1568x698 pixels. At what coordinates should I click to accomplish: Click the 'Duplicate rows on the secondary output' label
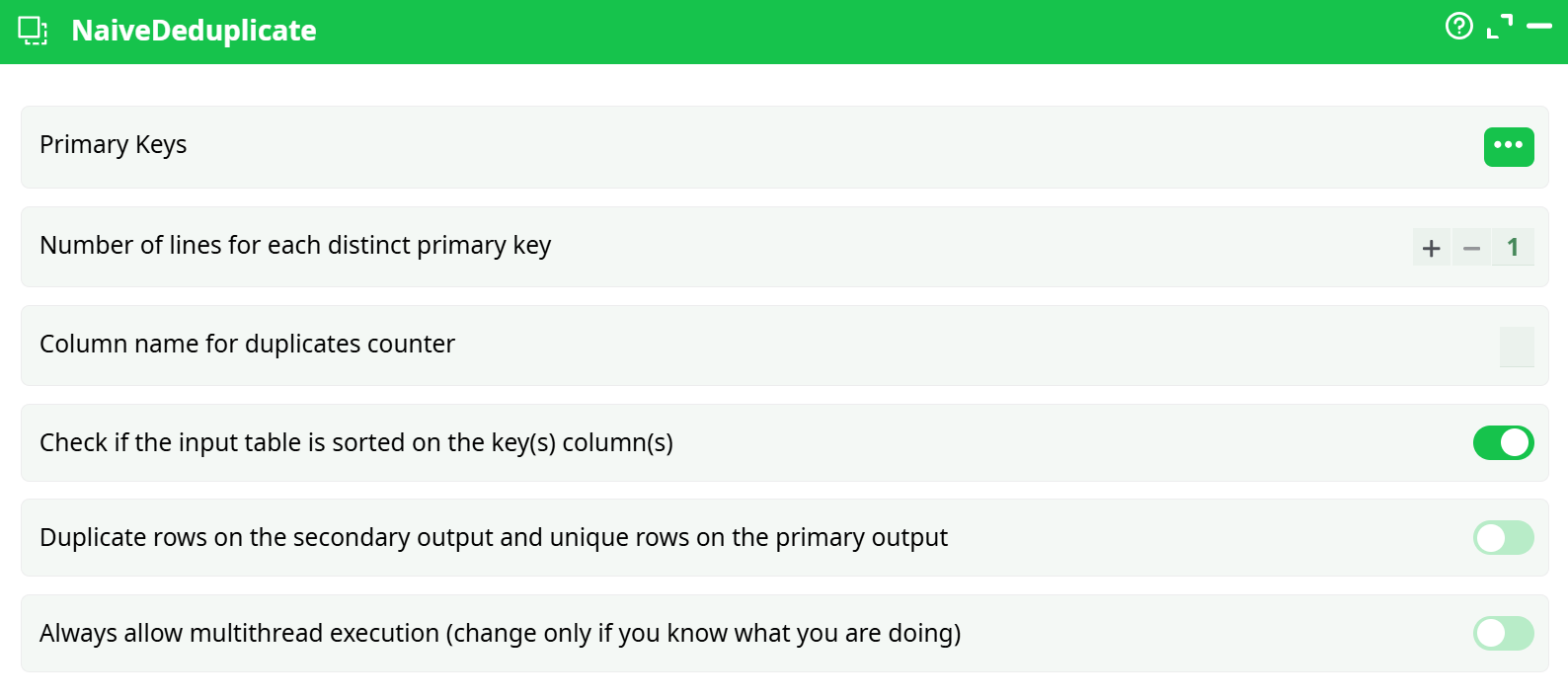click(493, 538)
